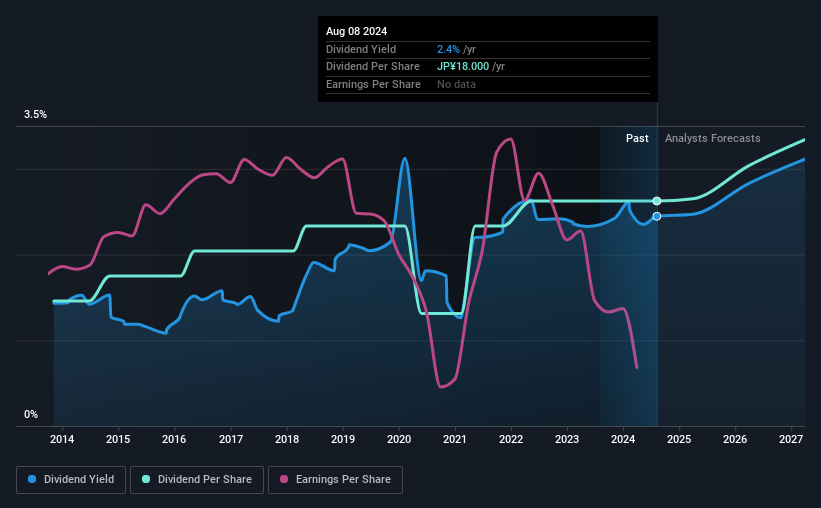Screen dimensions: 821x508
Task: Click the Past section label
Action: [x=637, y=138]
